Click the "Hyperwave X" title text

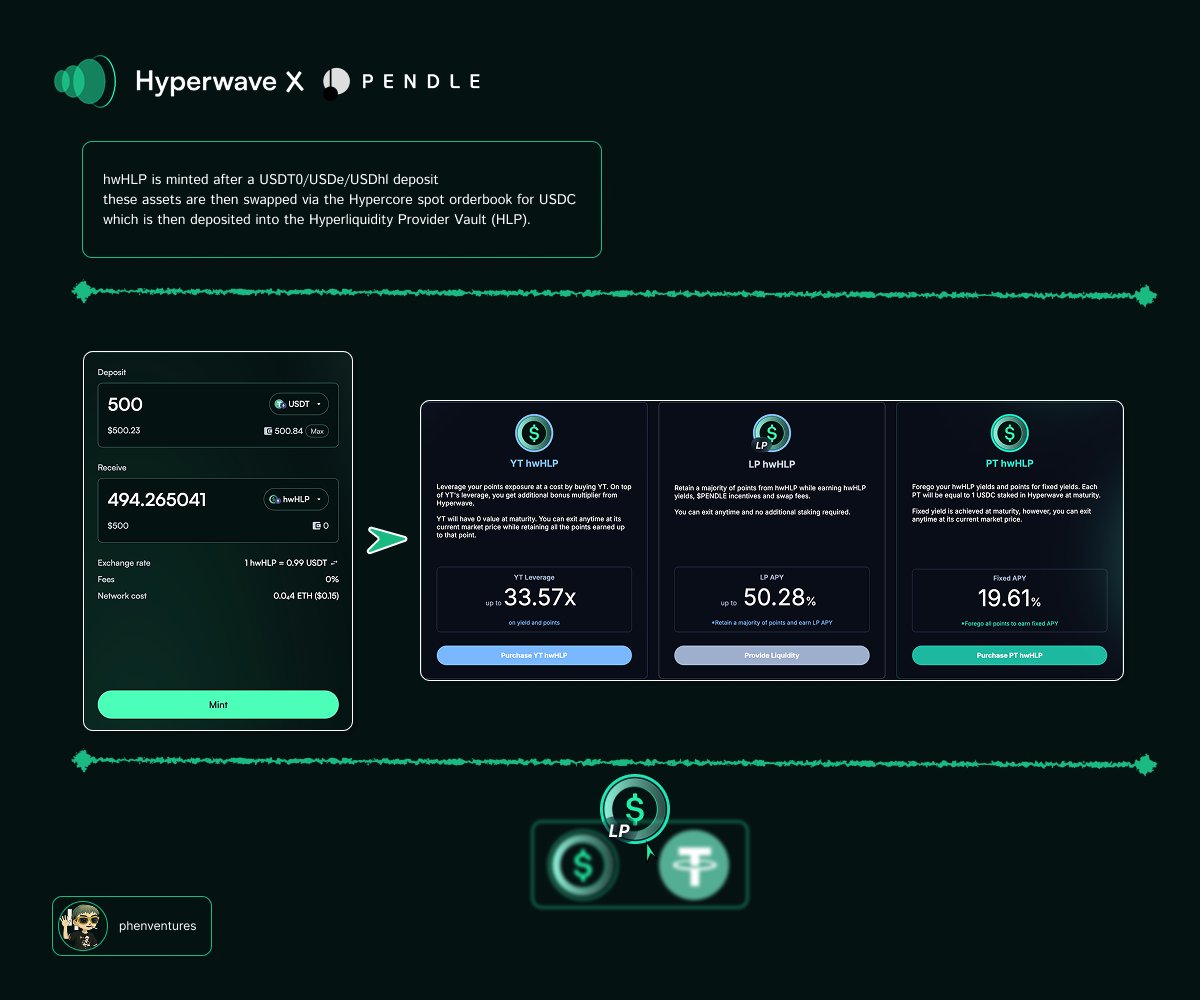(219, 81)
